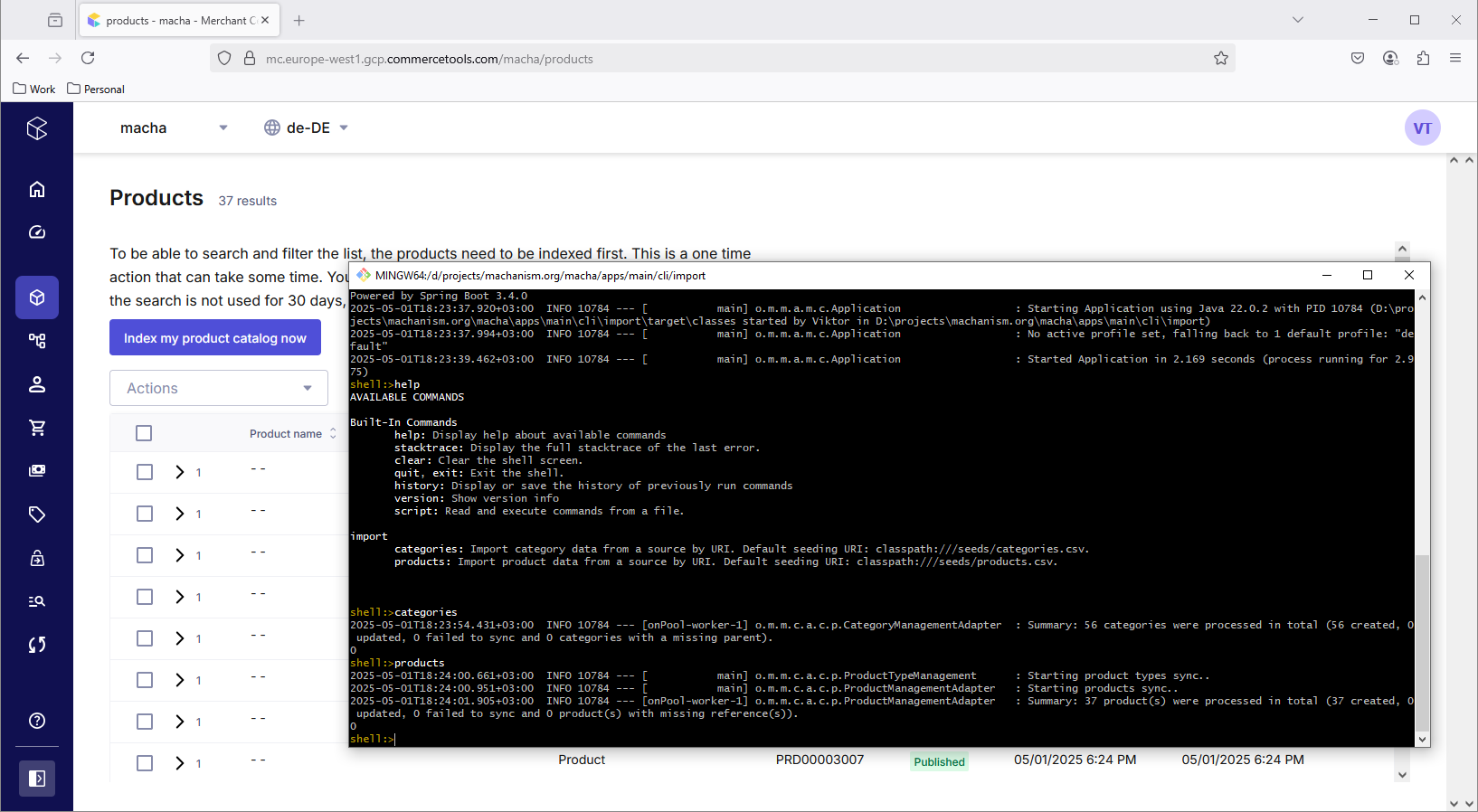The height and width of the screenshot is (812, 1478).
Task: Check the seventh product row checkbox
Action: click(145, 722)
